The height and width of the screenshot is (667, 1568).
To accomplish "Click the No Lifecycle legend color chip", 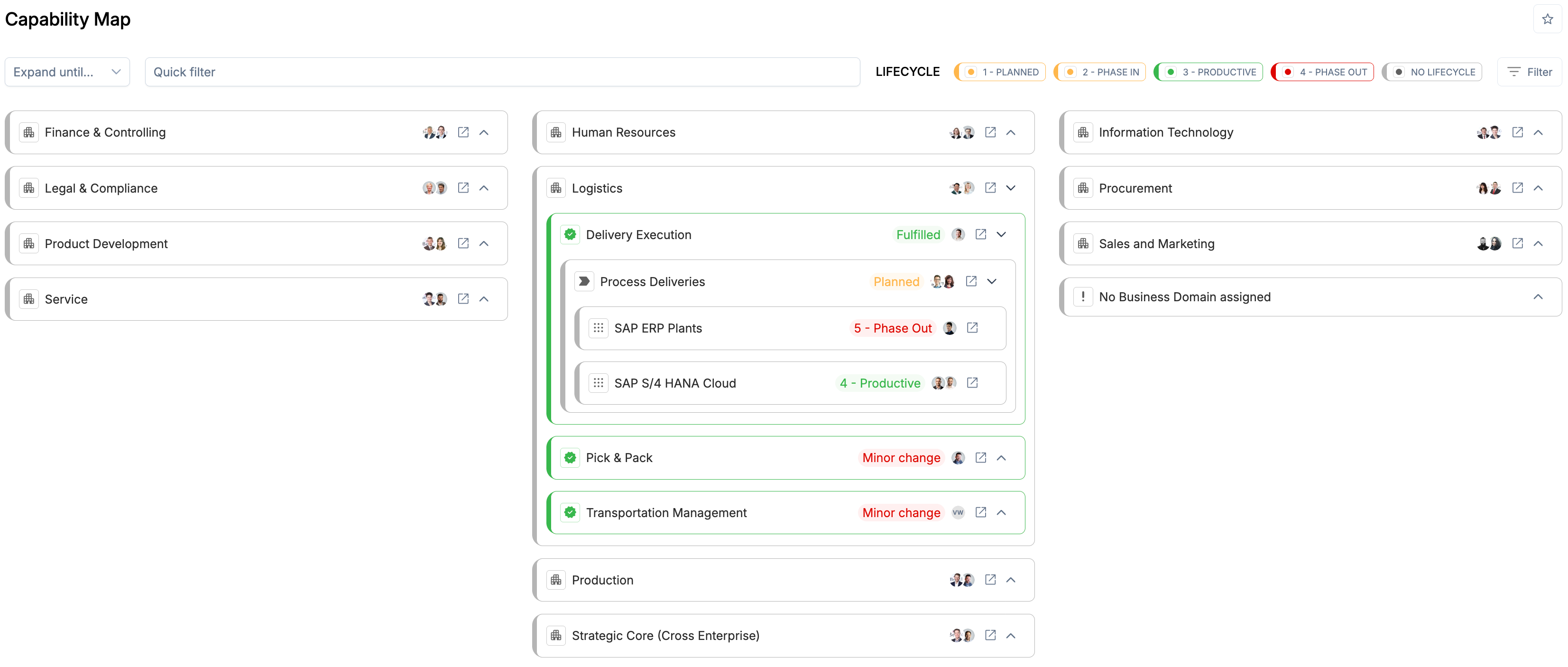I will click(x=1399, y=72).
